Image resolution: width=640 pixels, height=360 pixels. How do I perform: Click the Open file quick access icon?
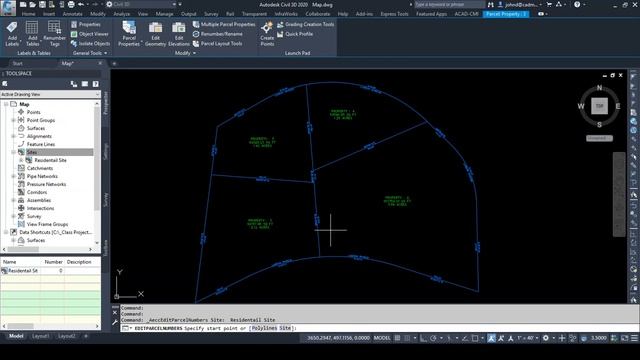[x=33, y=4]
